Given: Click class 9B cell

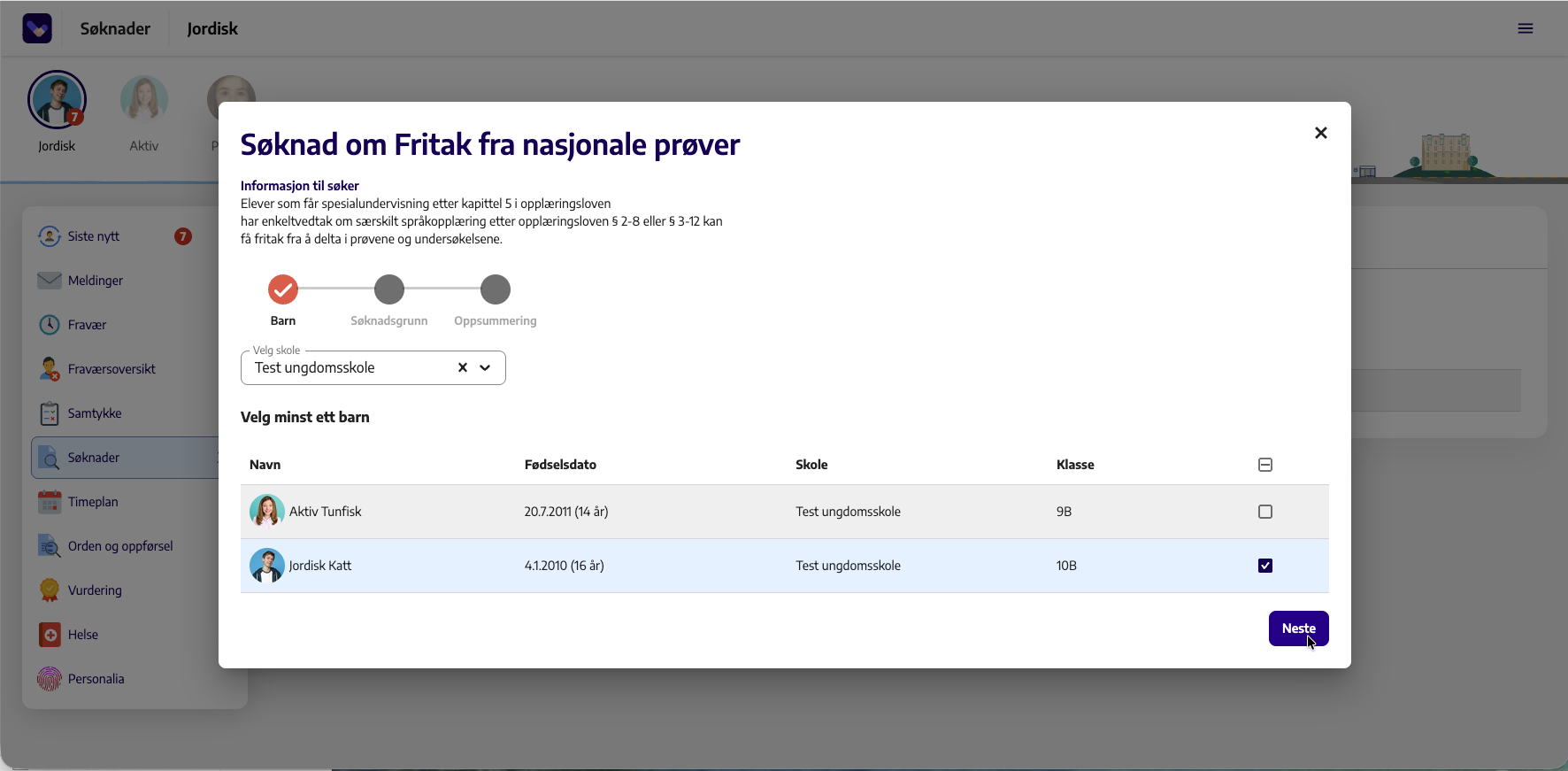Looking at the screenshot, I should tap(1065, 512).
